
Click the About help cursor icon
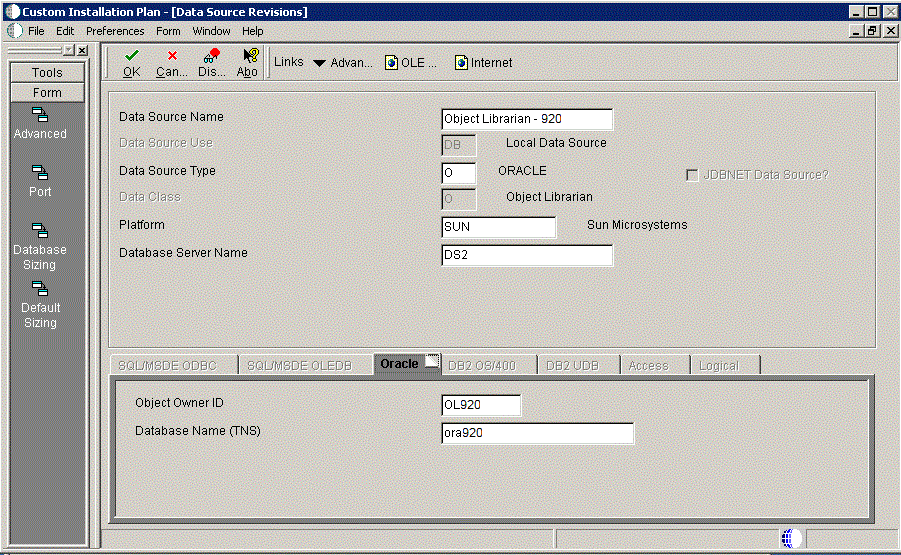(251, 56)
